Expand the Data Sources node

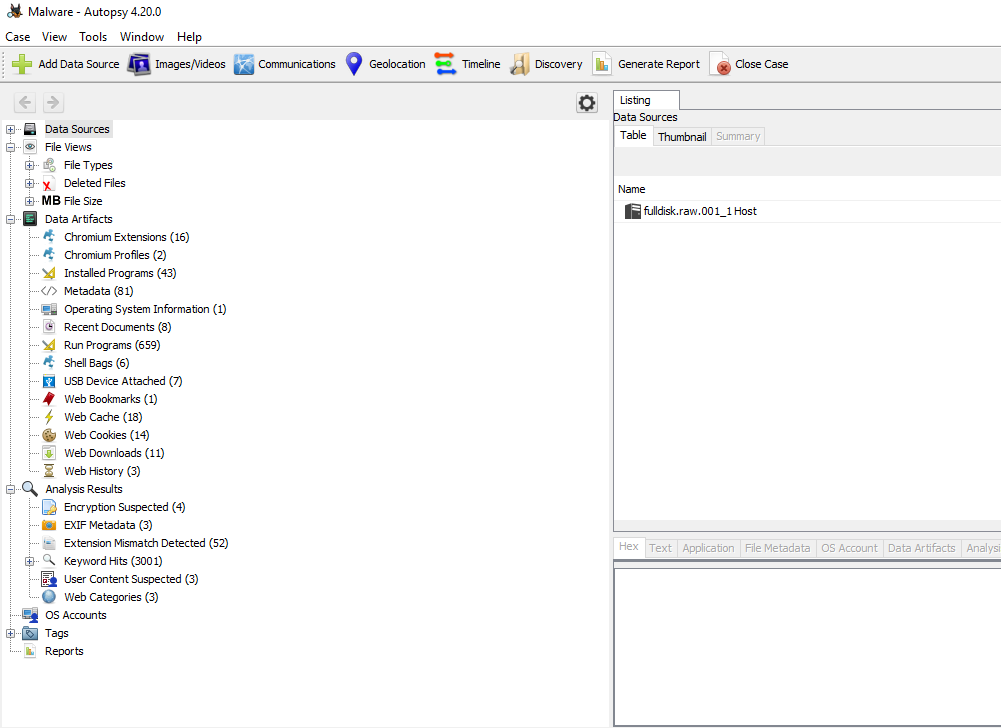coord(10,130)
